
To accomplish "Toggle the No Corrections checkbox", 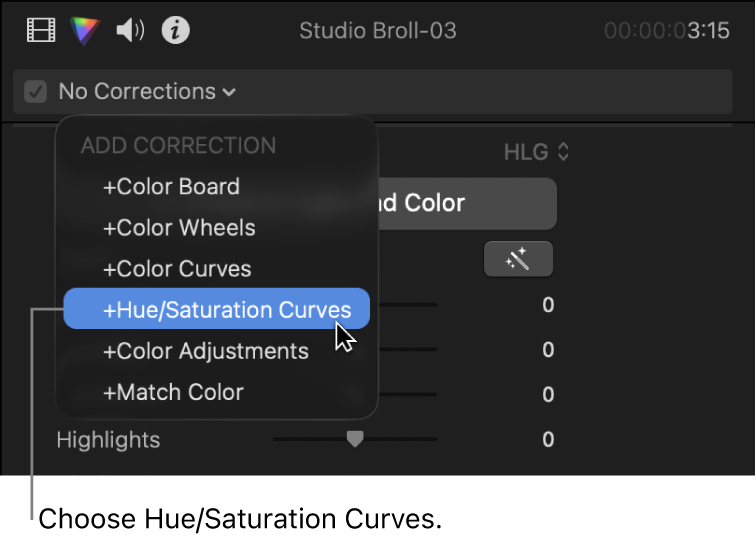I will tap(36, 92).
